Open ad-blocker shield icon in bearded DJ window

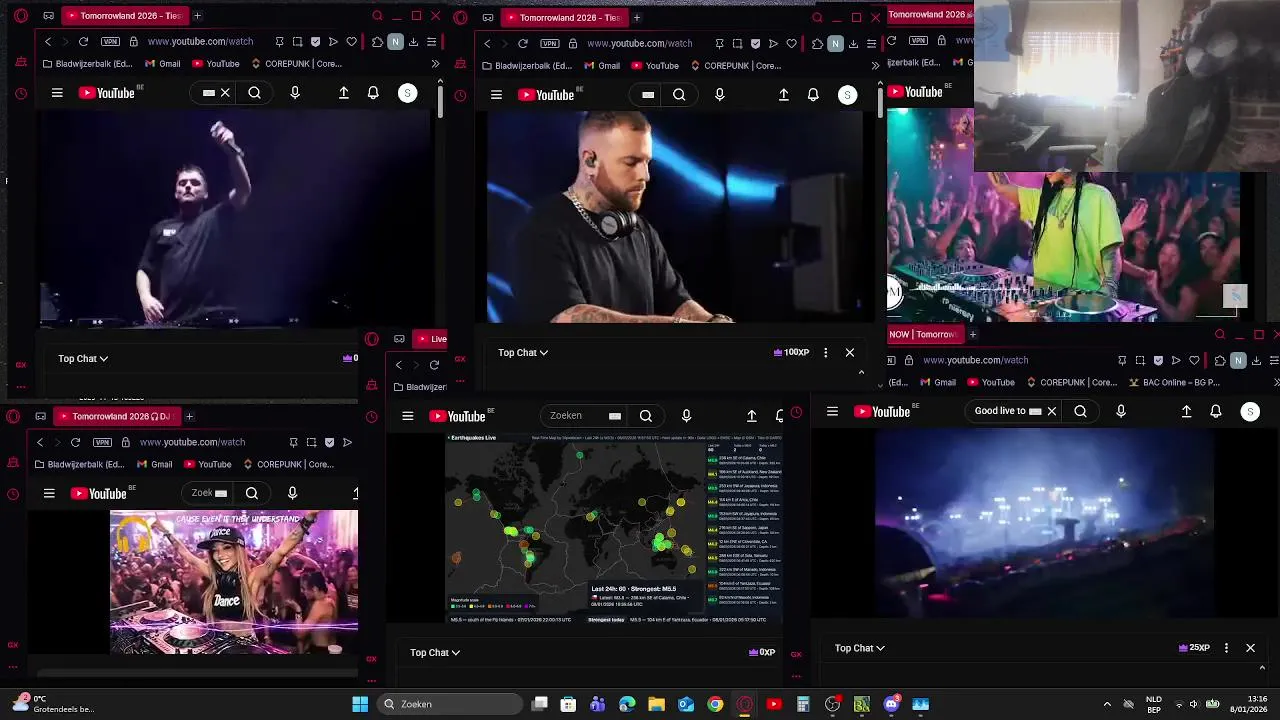(755, 44)
